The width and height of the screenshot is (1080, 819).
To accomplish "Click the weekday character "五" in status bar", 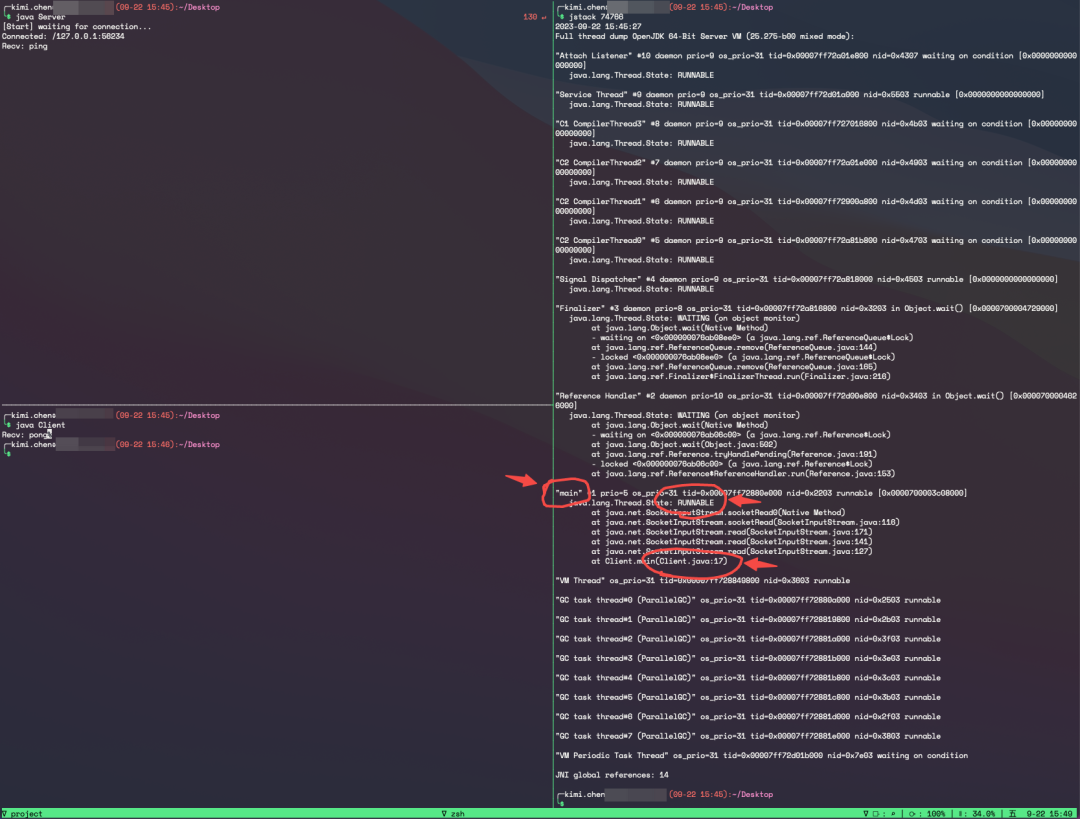I will tap(1012, 813).
